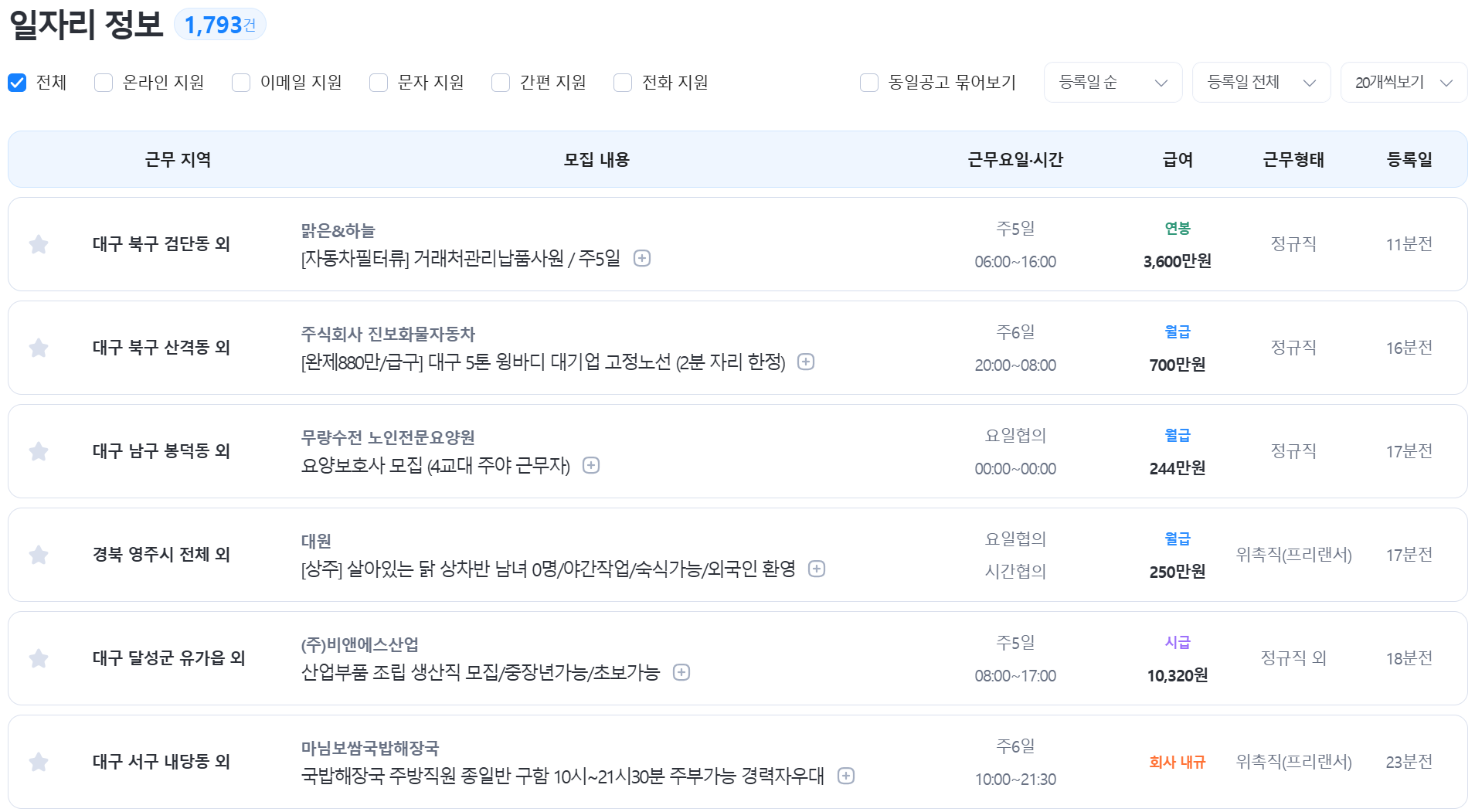Open the 요양보호사 모집 4교대 job title
This screenshot has width=1475, height=812.
[x=435, y=465]
